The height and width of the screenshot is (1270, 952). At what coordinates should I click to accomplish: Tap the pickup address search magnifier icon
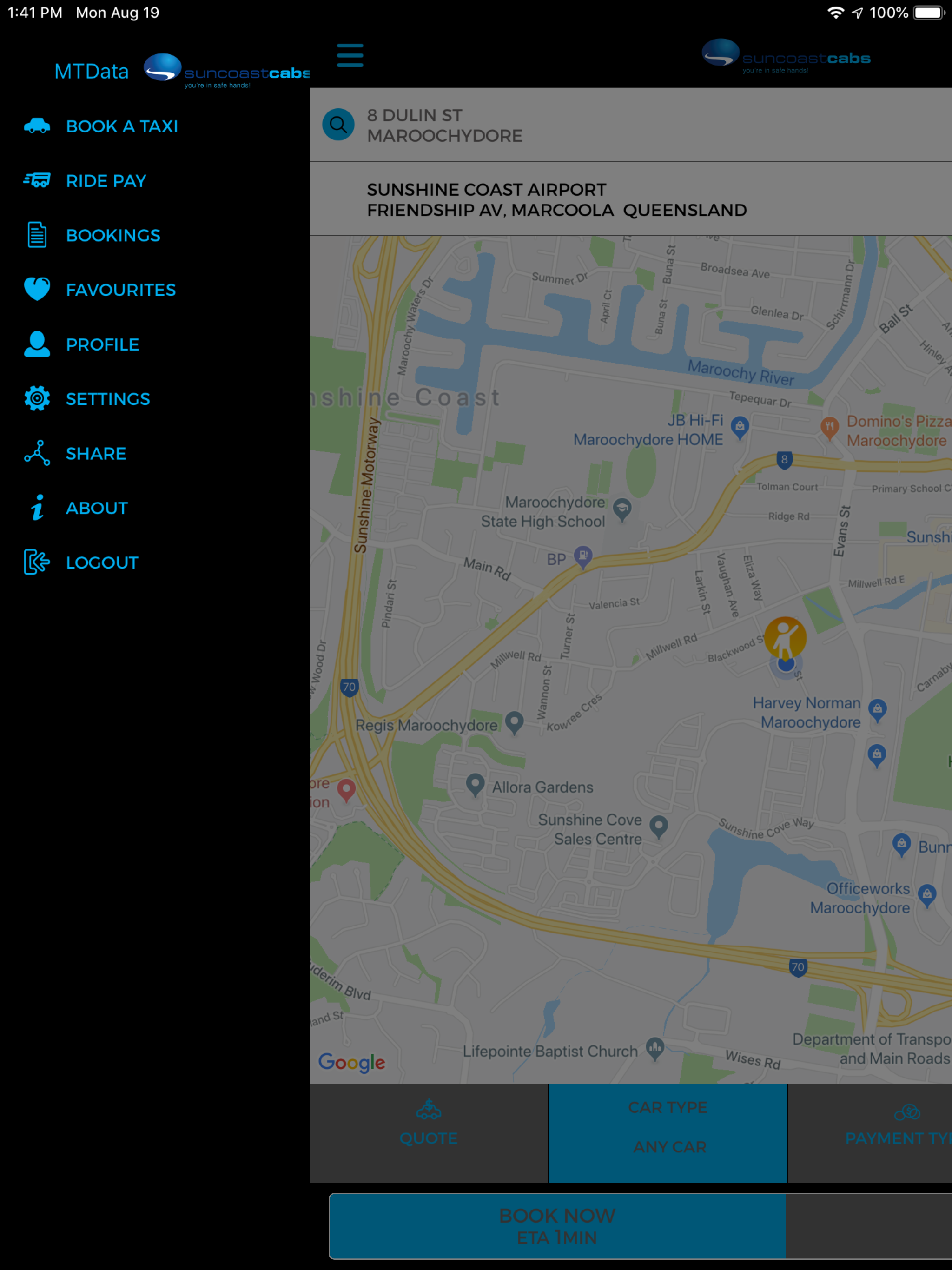pyautogui.click(x=338, y=125)
